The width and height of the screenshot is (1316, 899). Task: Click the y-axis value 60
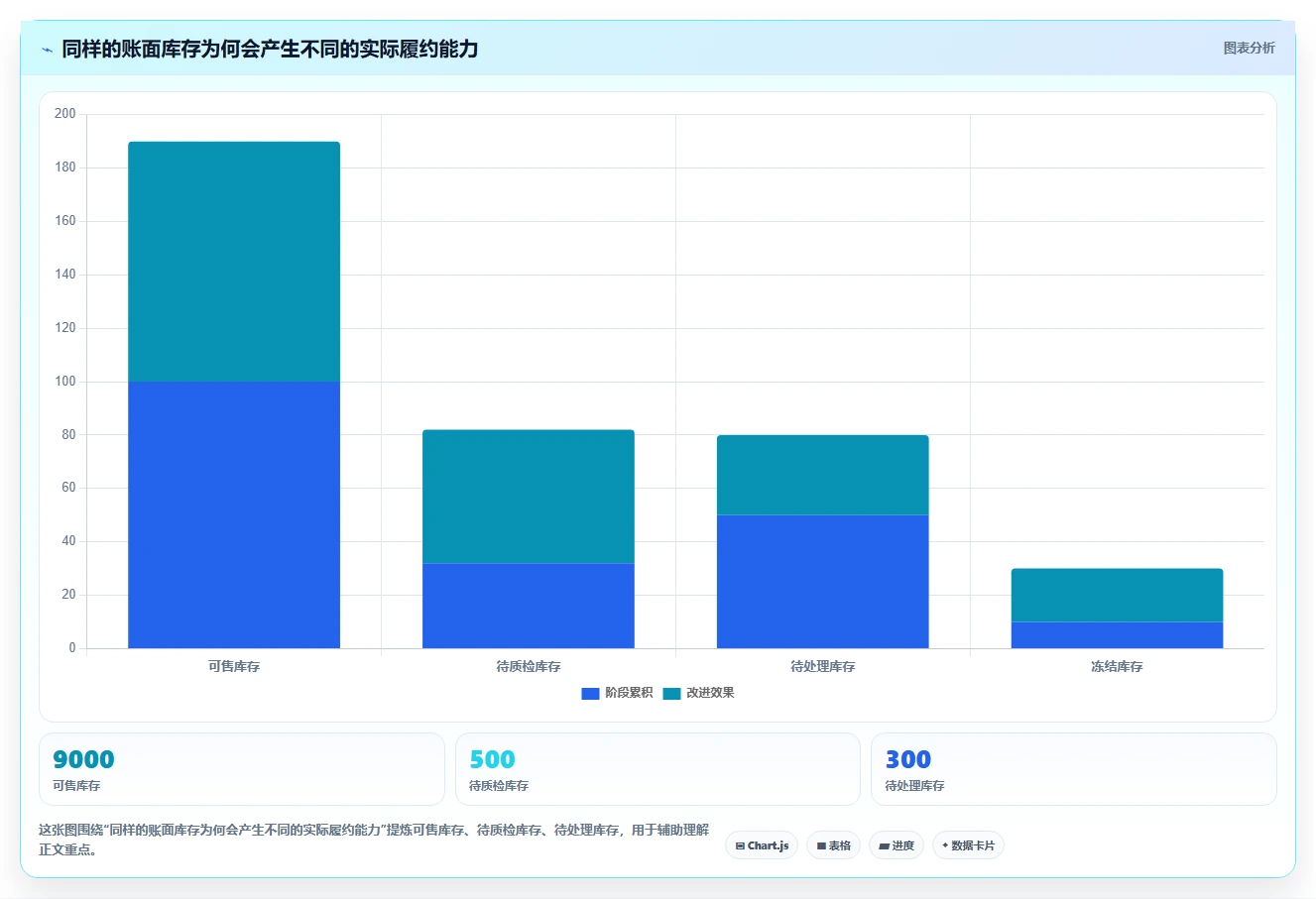coord(68,488)
